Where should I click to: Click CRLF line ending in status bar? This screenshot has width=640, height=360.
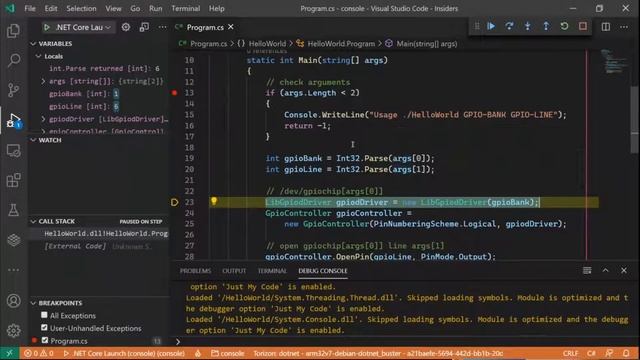pos(570,353)
